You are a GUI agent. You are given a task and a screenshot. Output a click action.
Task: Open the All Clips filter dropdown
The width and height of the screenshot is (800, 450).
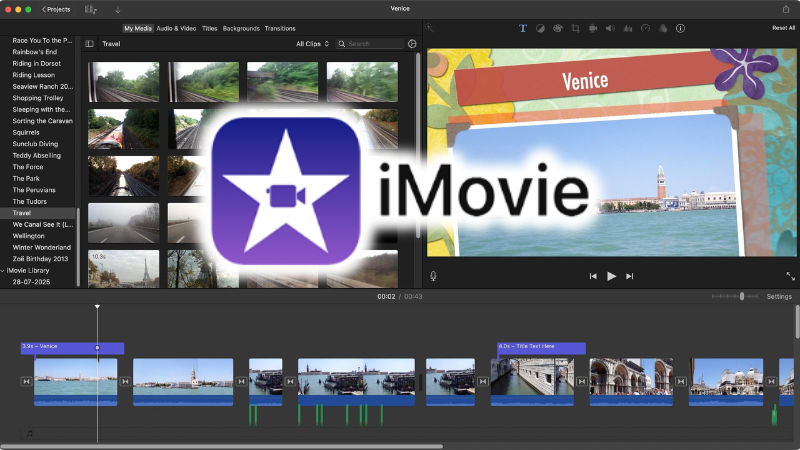point(312,44)
